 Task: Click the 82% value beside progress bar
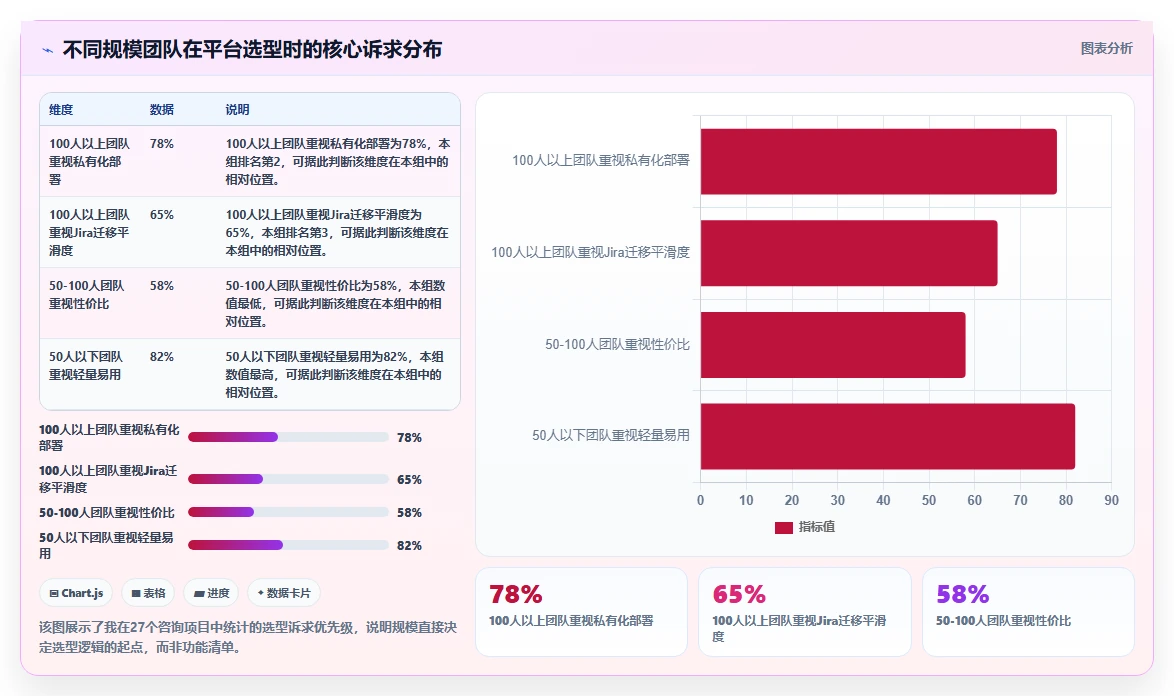click(x=410, y=546)
